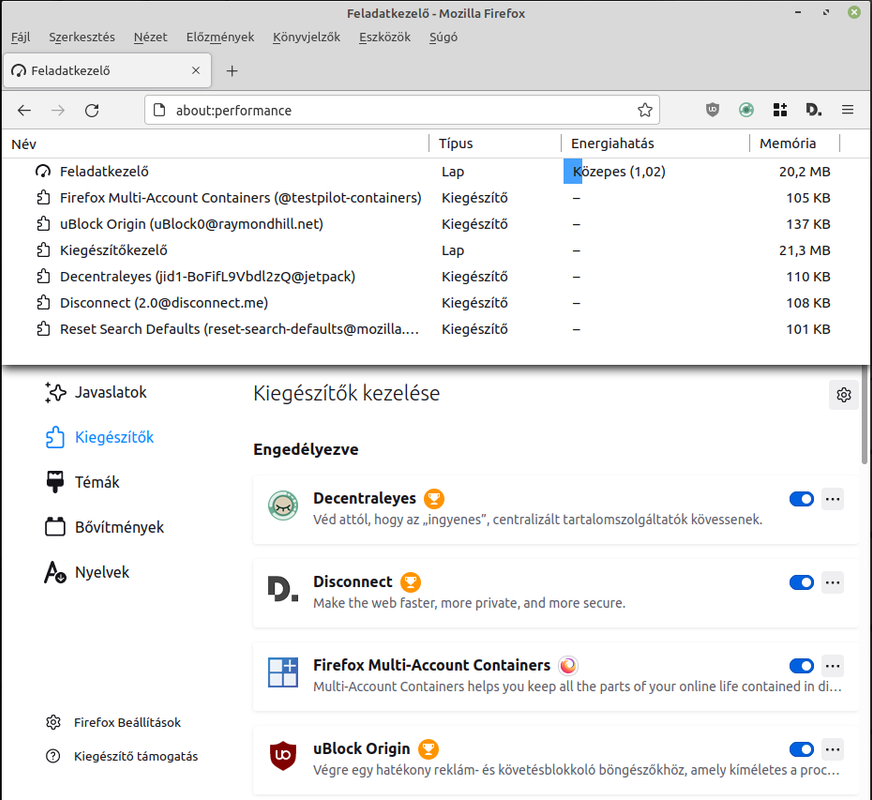
Task: Click the about:performance address bar
Action: click(x=402, y=110)
